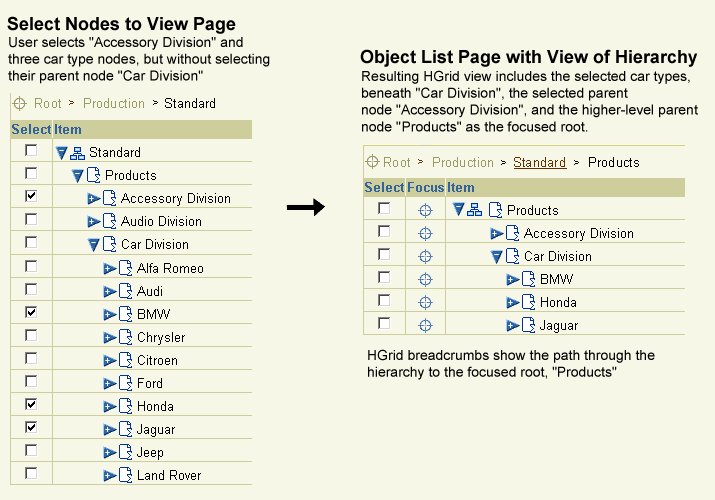Click document icon next to Audio Division

pyautogui.click(x=109, y=221)
